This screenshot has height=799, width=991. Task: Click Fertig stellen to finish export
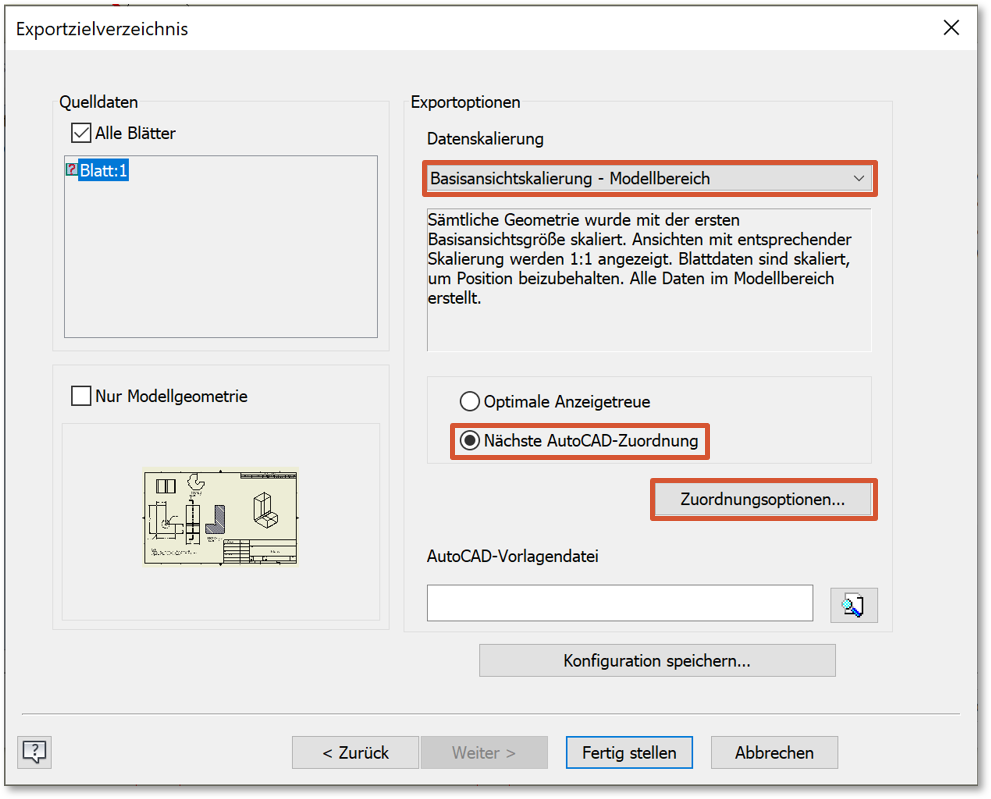[x=629, y=752]
